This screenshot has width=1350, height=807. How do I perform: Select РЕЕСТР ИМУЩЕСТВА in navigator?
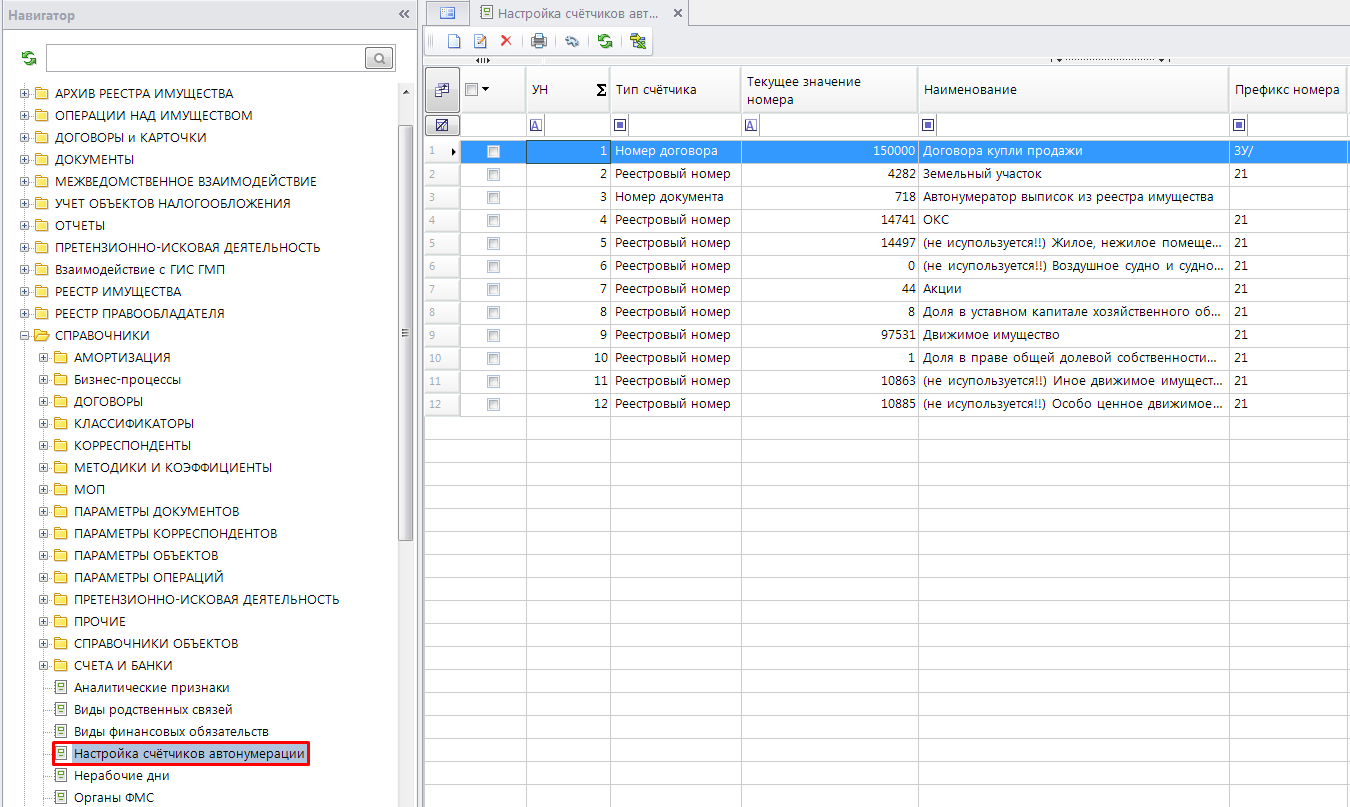[x=118, y=292]
